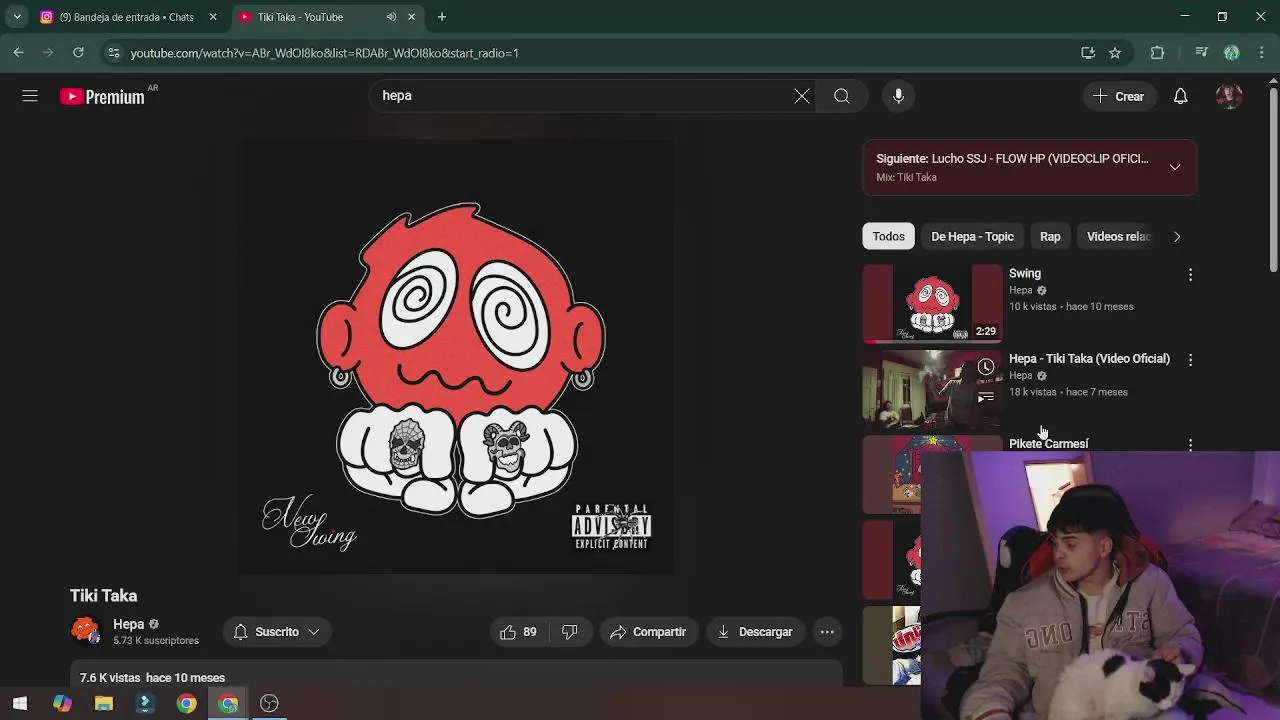Screen dimensions: 1280x720
Task: Select the Videos relacionados chip
Action: point(1118,236)
